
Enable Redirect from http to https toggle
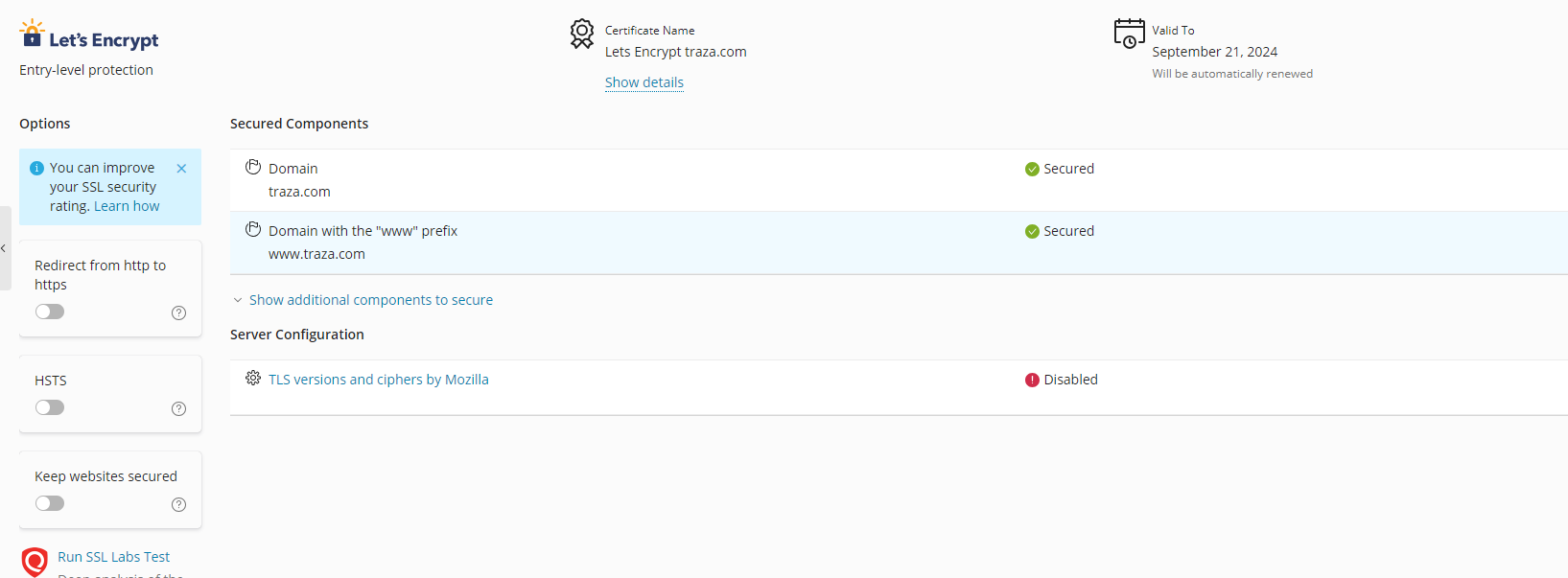50,312
